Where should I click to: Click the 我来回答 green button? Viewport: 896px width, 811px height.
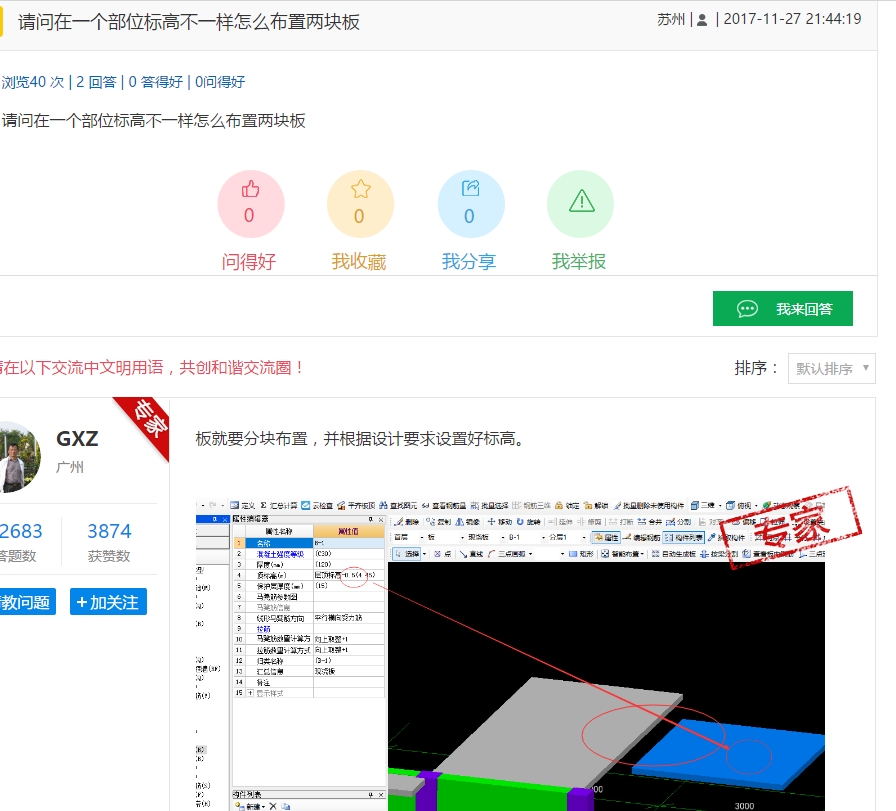[782, 309]
